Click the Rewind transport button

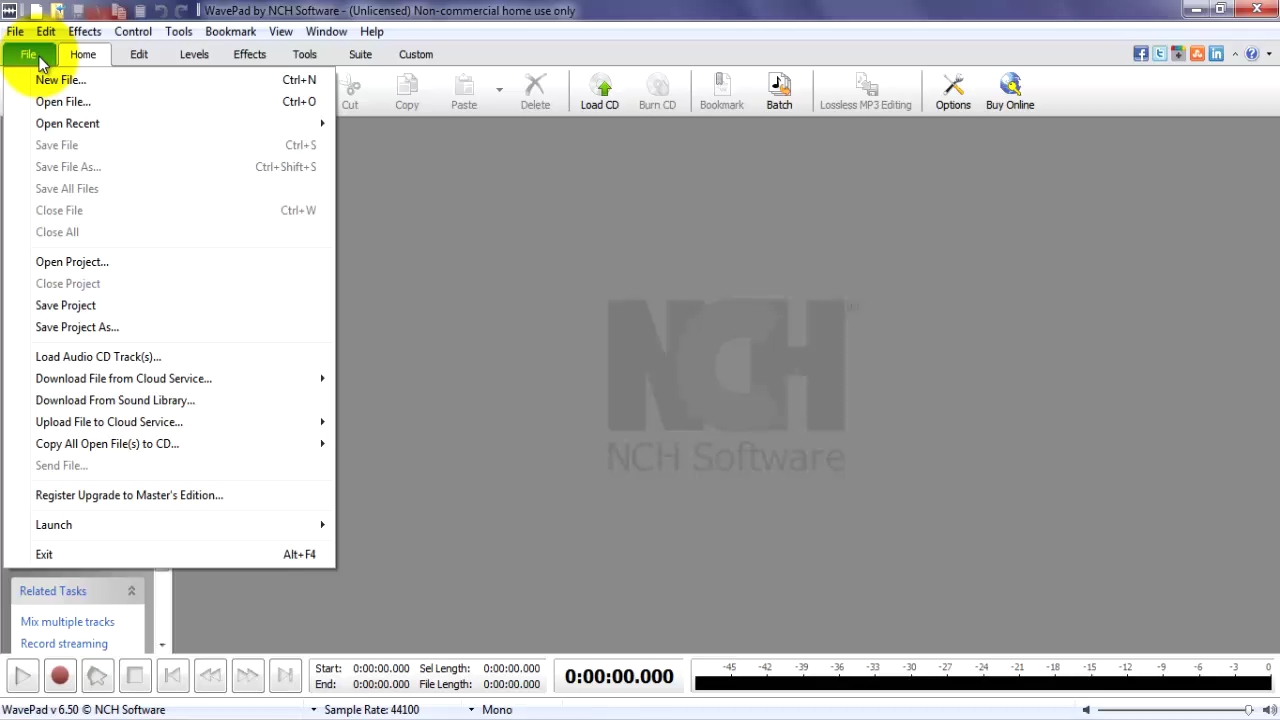click(x=210, y=676)
